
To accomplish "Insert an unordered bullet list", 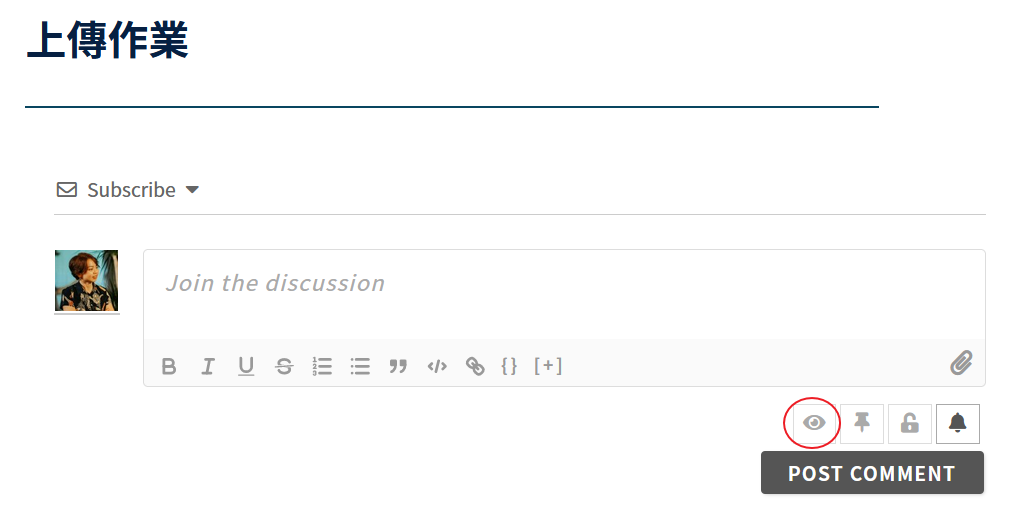I will [x=360, y=366].
